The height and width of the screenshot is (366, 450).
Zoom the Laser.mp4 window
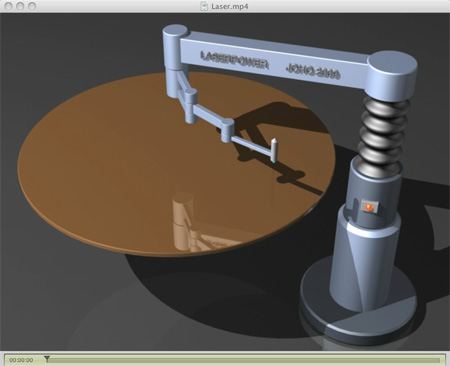[x=32, y=6]
